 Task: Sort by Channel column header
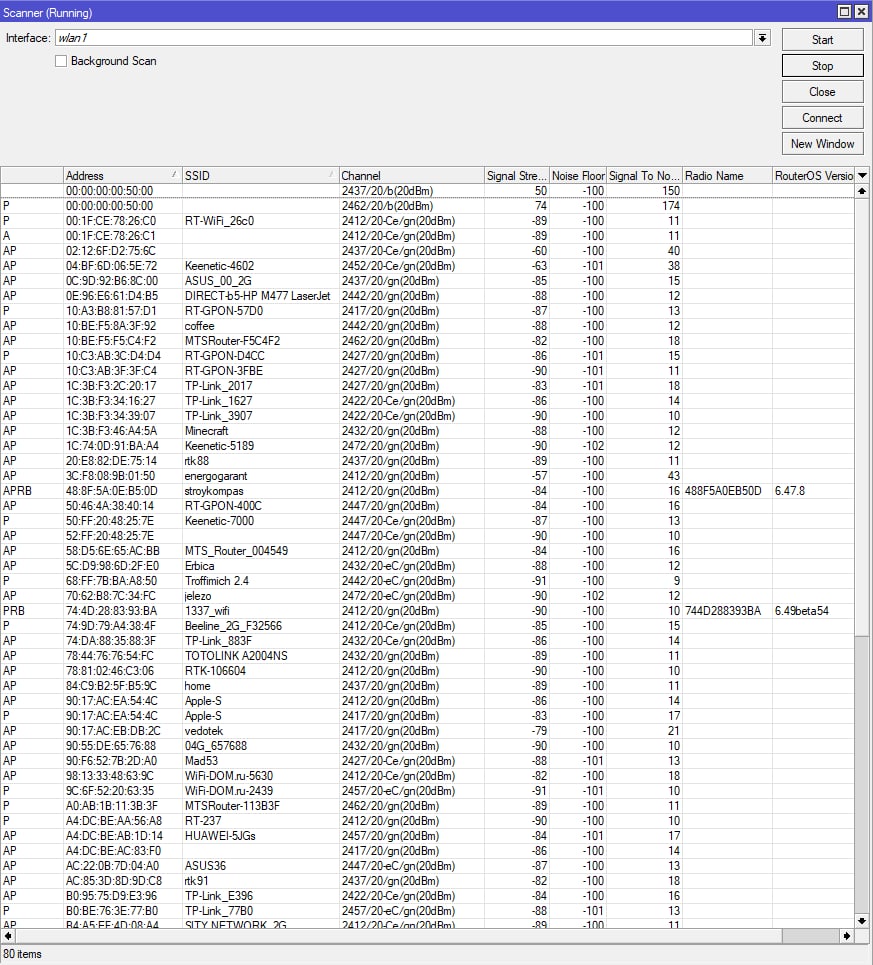tap(411, 175)
